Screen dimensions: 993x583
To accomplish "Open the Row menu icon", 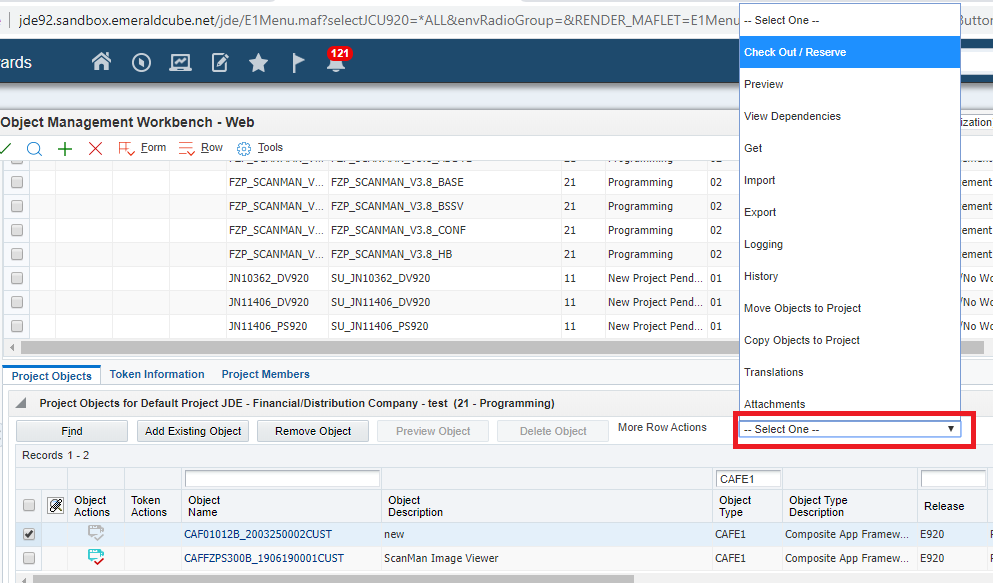I will [186, 149].
